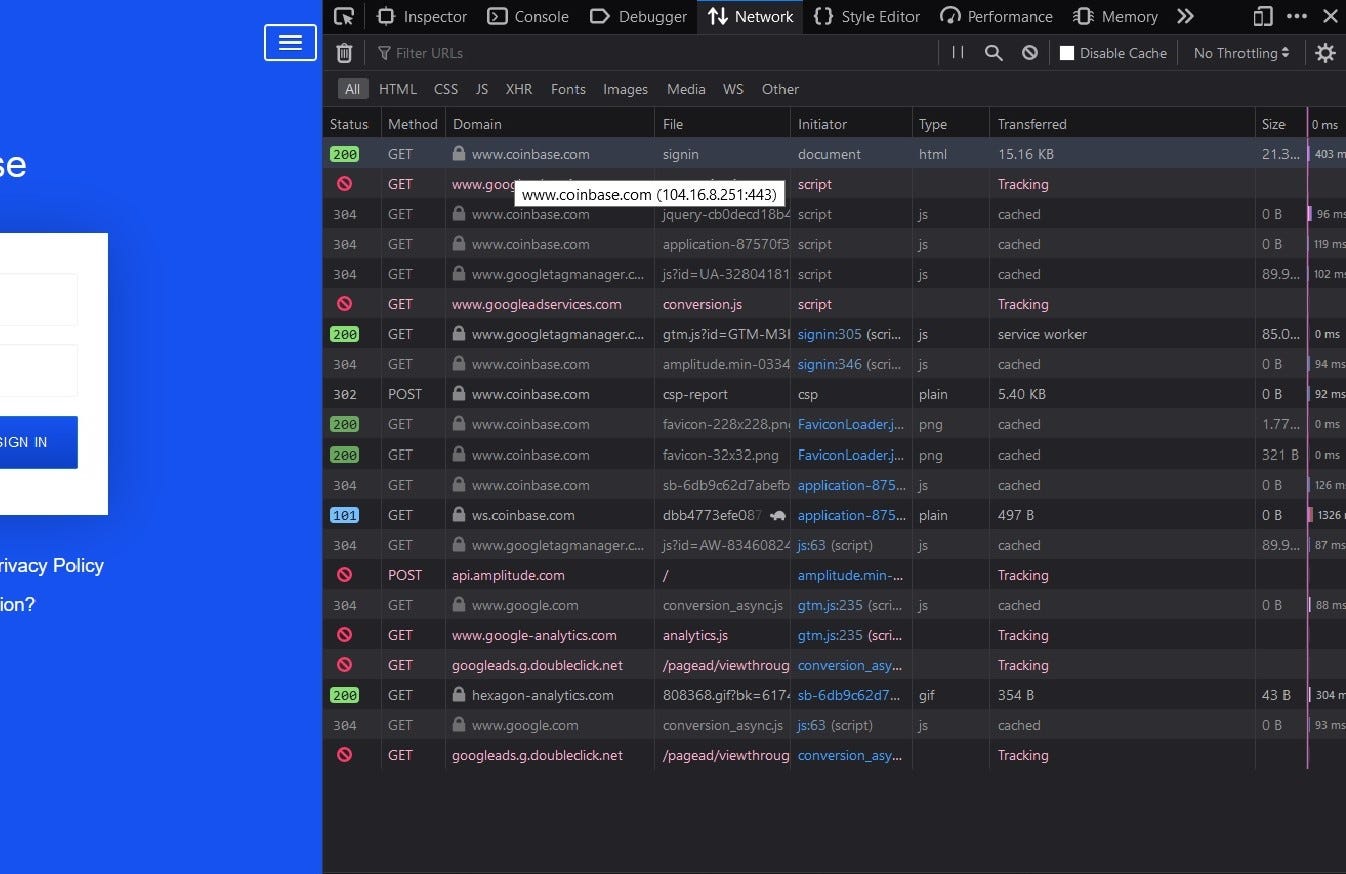Screen dimensions: 1346x874
Task: Open sb-6db9c62d7 initiator link
Action: click(x=851, y=695)
